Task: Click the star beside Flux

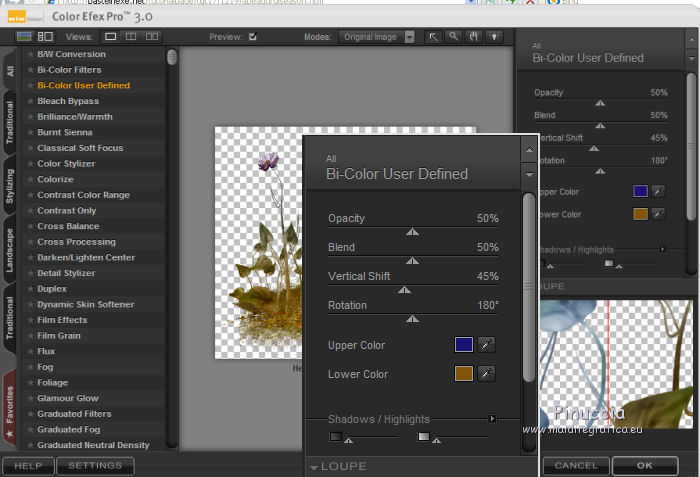Action: click(x=30, y=351)
